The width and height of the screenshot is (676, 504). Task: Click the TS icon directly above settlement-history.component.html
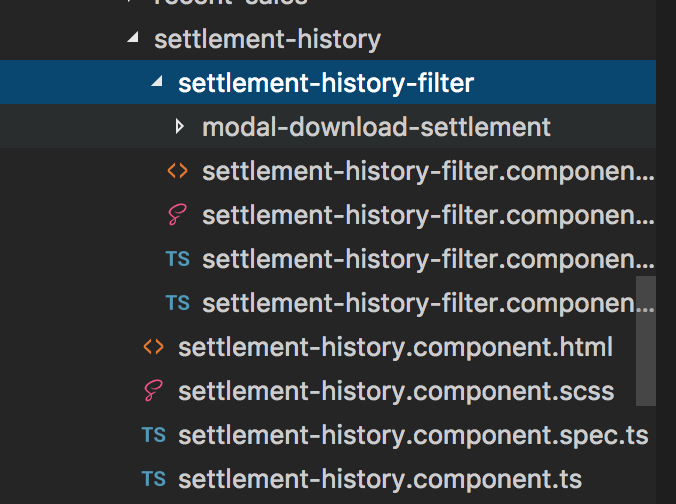click(177, 303)
